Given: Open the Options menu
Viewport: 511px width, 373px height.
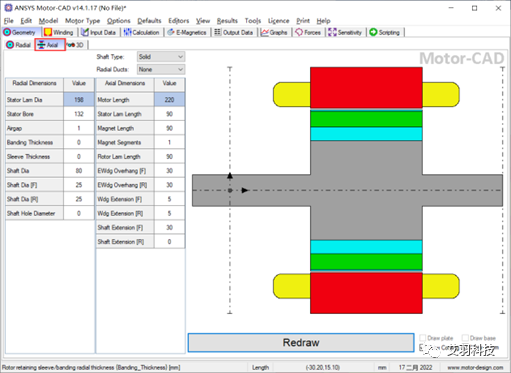Looking at the screenshot, I should [x=118, y=21].
